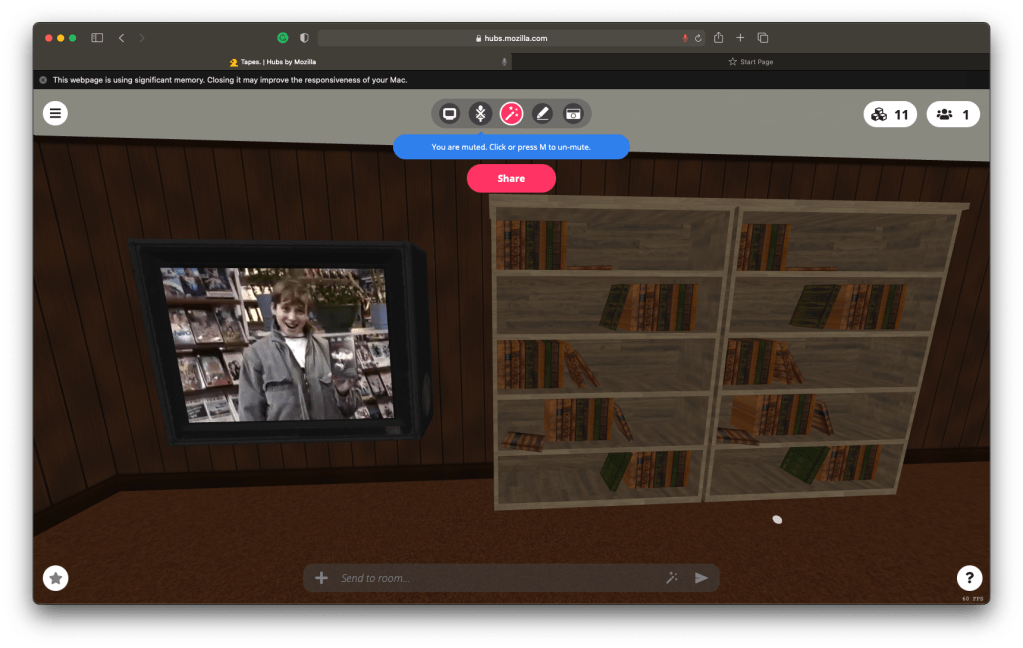Unmute the microphone in the top toolbar

coord(480,114)
